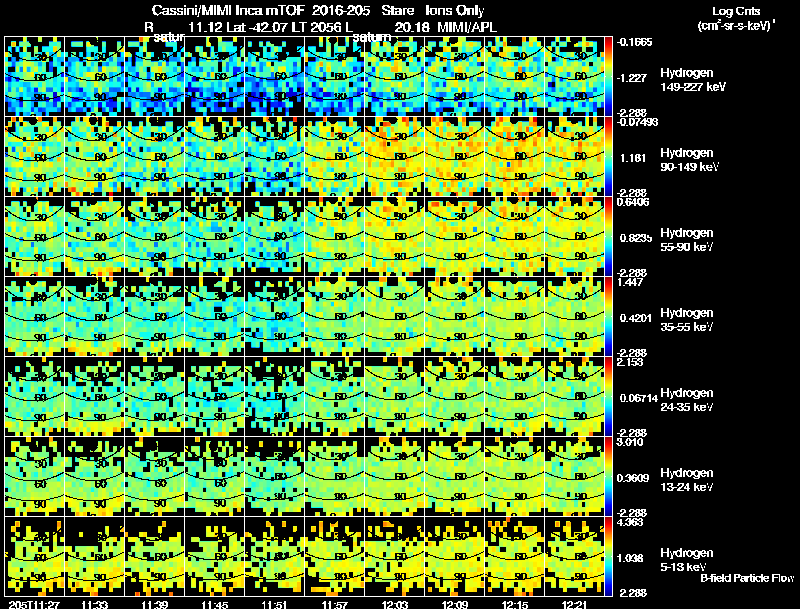
Task: Click the color scale bar for 24-35 keV row
Action: click(608, 397)
